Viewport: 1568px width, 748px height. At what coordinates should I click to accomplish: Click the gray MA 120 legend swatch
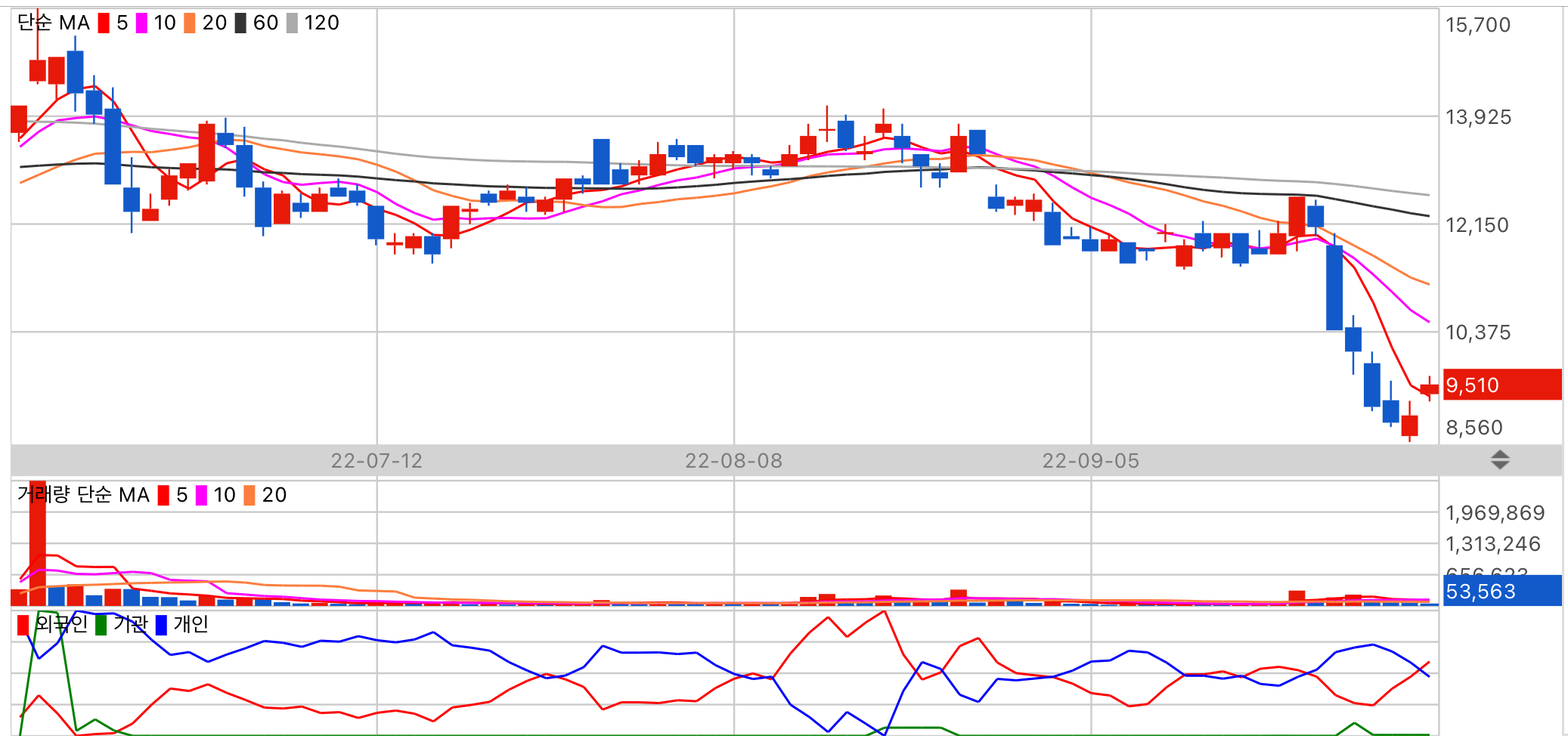click(292, 23)
